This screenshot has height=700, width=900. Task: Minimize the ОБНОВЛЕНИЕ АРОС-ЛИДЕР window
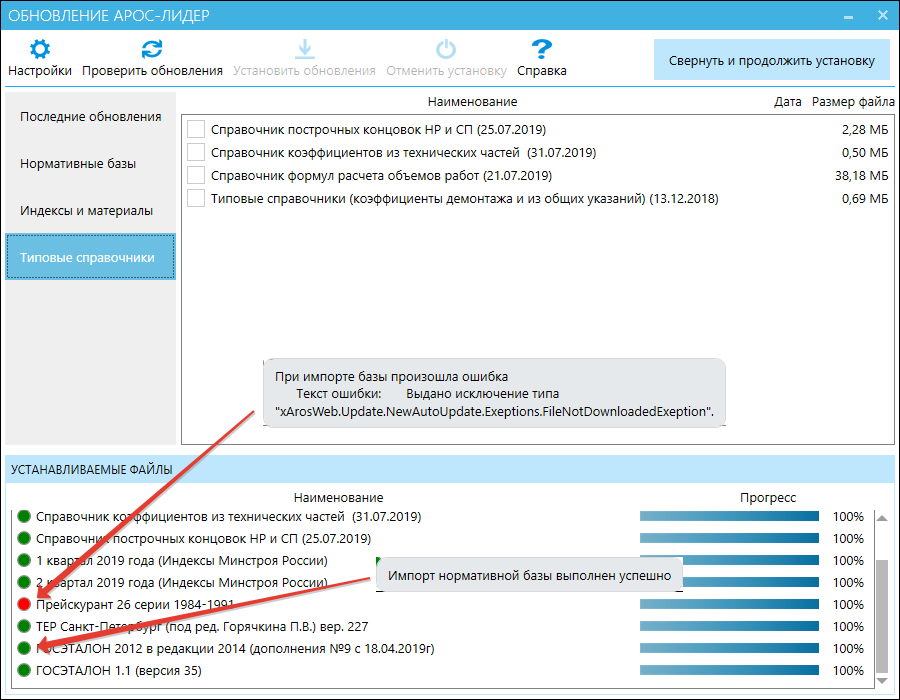[x=848, y=16]
